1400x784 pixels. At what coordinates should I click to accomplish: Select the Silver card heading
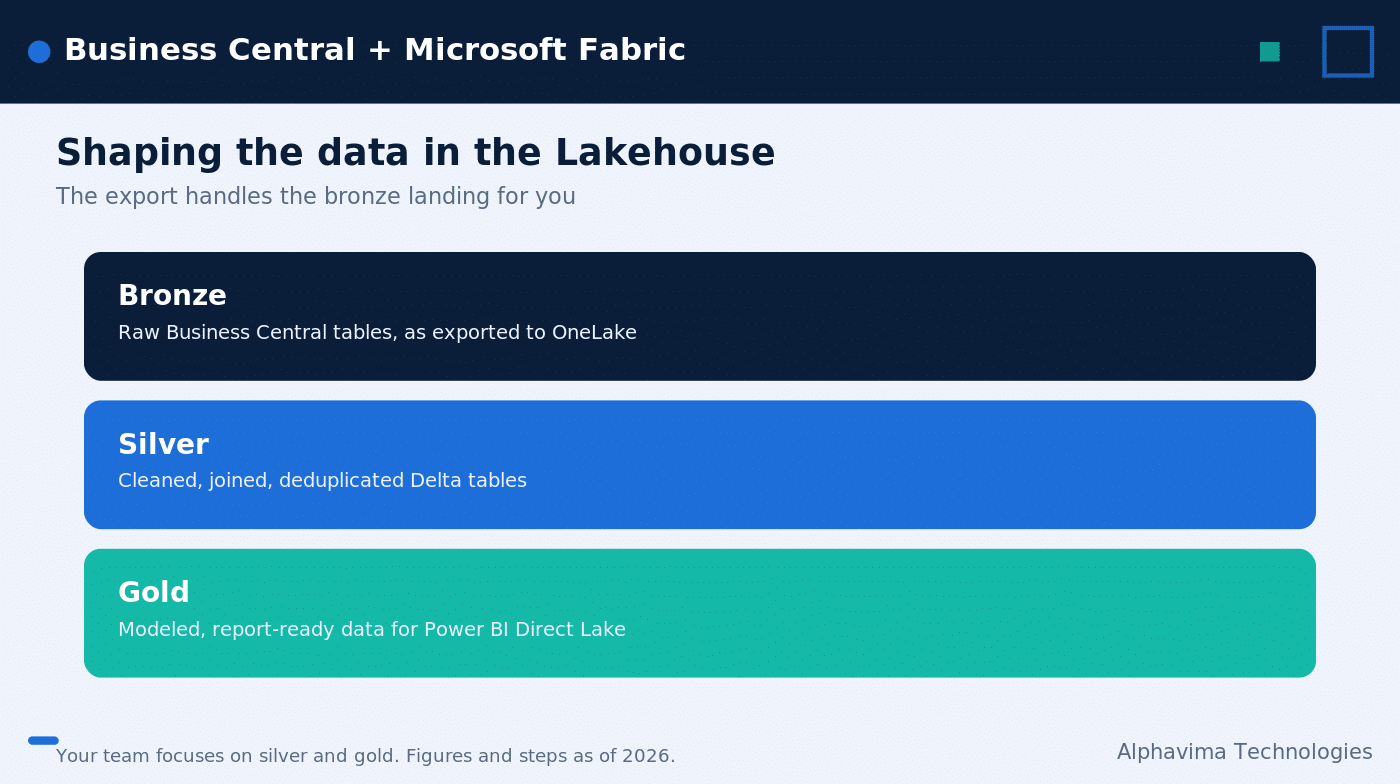click(x=163, y=445)
